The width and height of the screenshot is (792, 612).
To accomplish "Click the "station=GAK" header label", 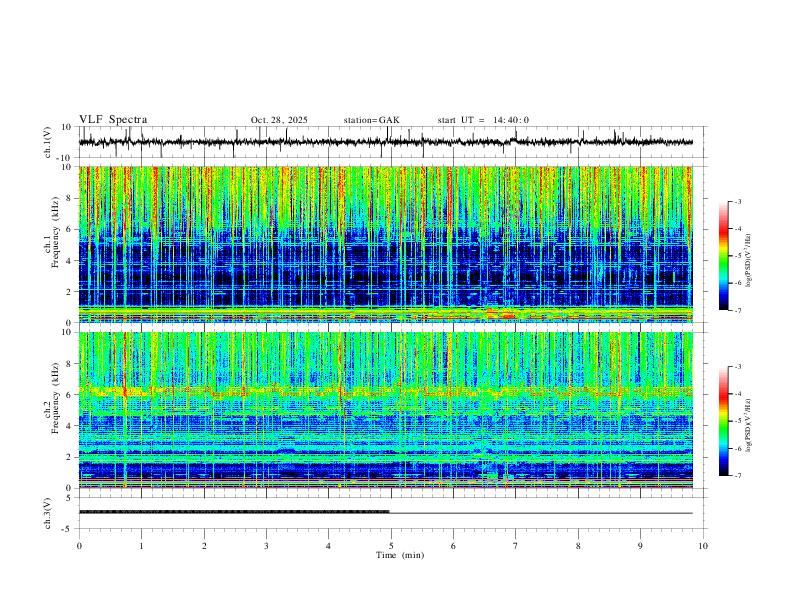I will 371,120.
